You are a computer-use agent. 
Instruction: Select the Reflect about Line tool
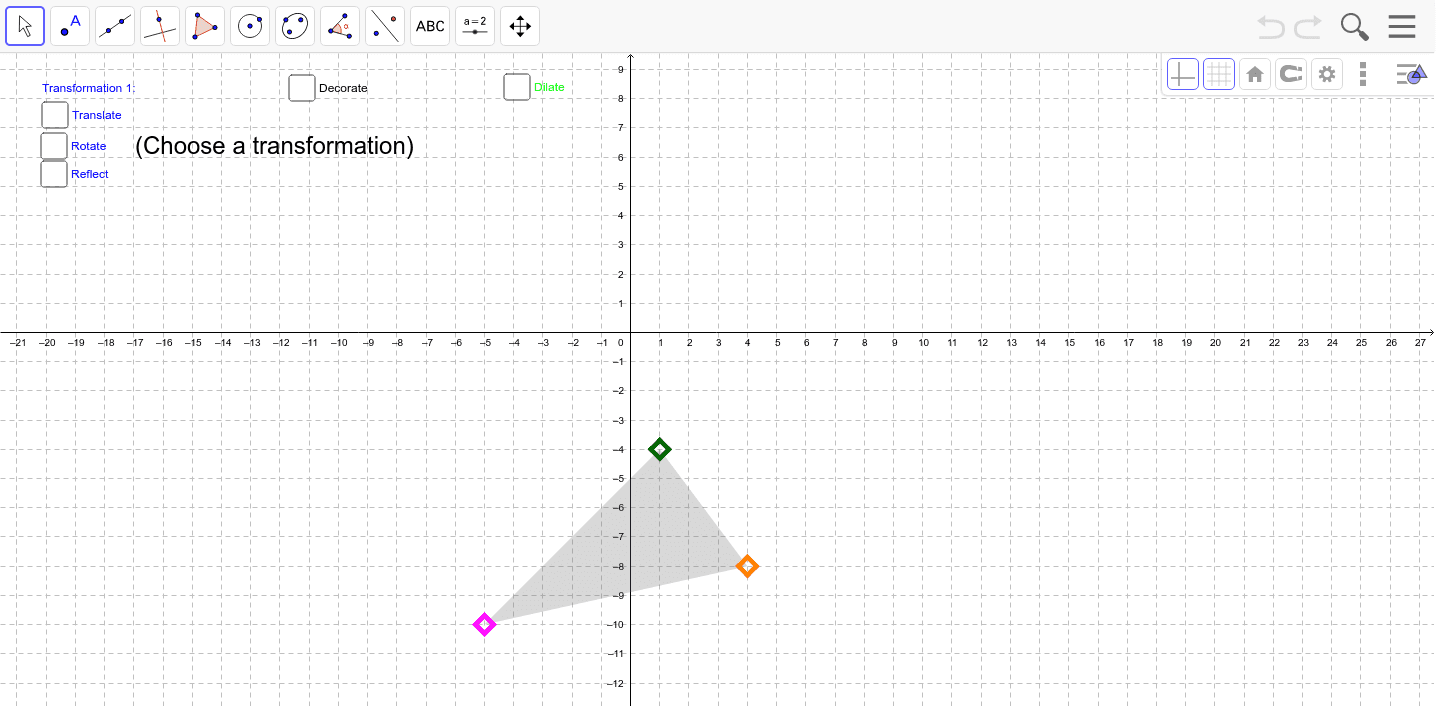[x=385, y=26]
